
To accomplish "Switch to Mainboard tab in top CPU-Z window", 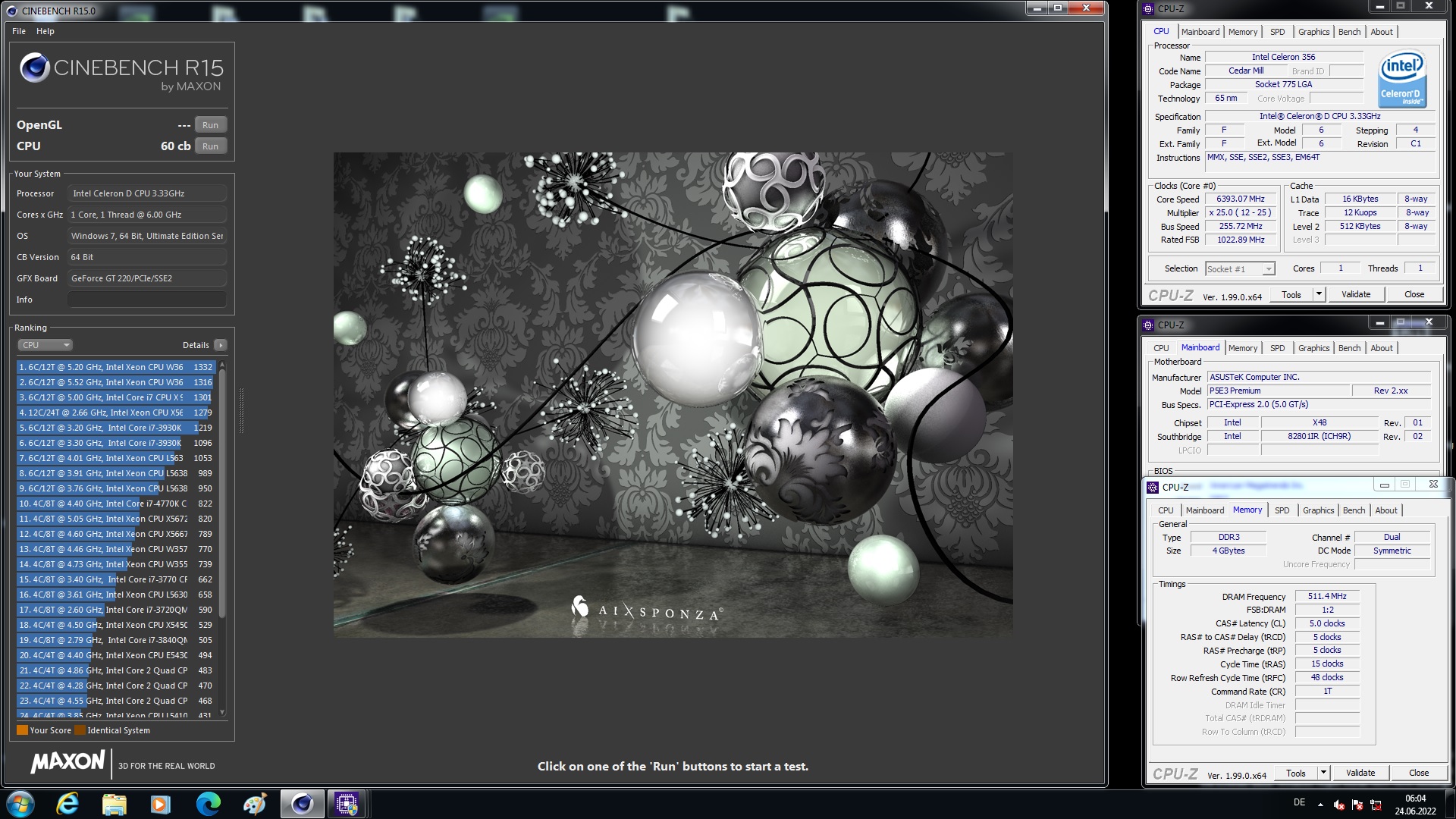I will pos(1200,32).
